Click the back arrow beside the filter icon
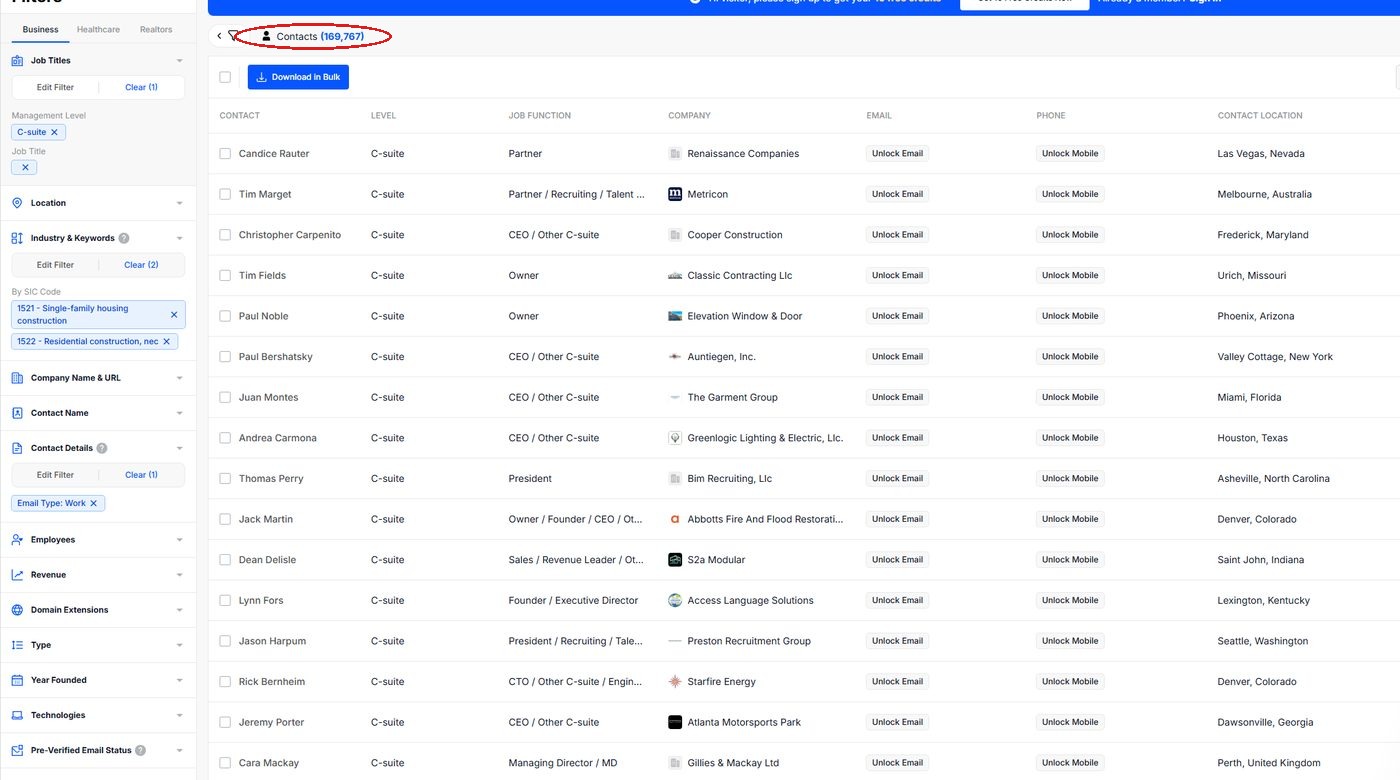The image size is (1400, 780). 219,36
